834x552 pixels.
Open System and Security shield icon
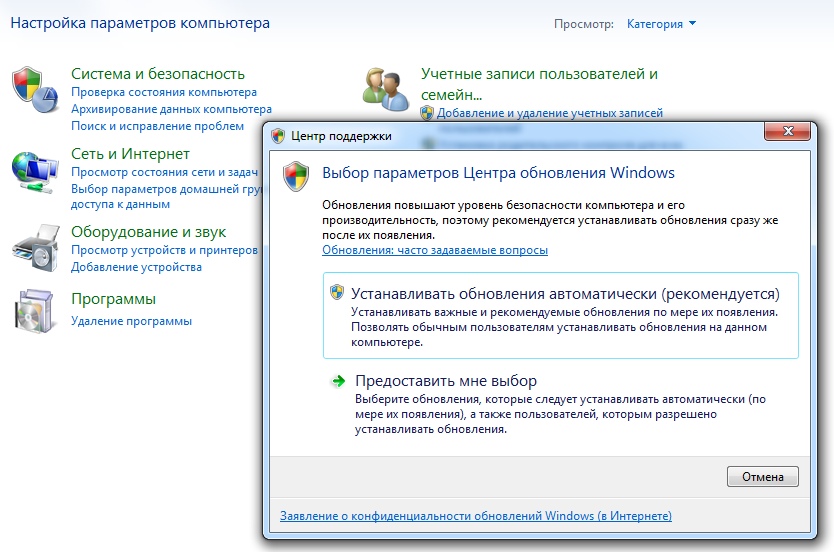[35, 89]
